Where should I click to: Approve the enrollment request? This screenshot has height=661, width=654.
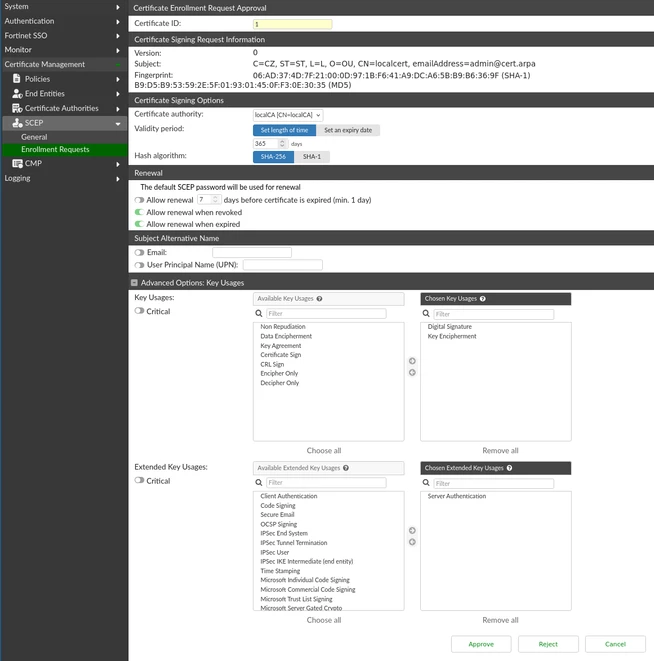(x=481, y=644)
